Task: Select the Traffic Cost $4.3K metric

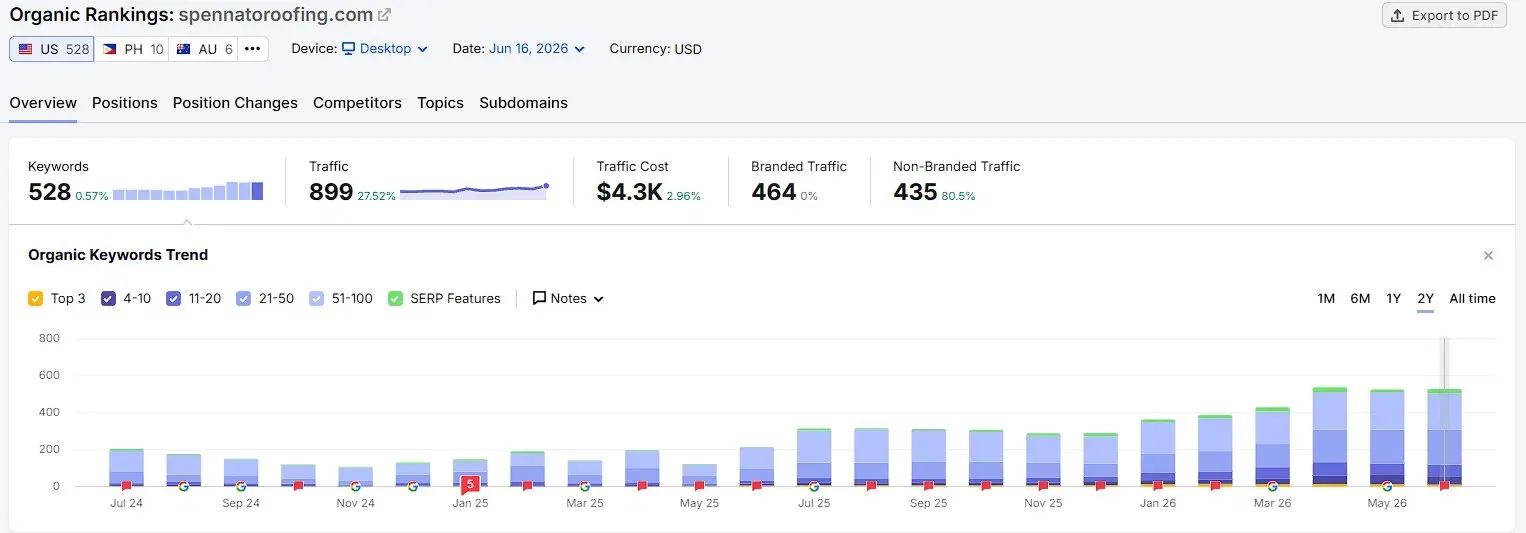Action: tap(649, 181)
